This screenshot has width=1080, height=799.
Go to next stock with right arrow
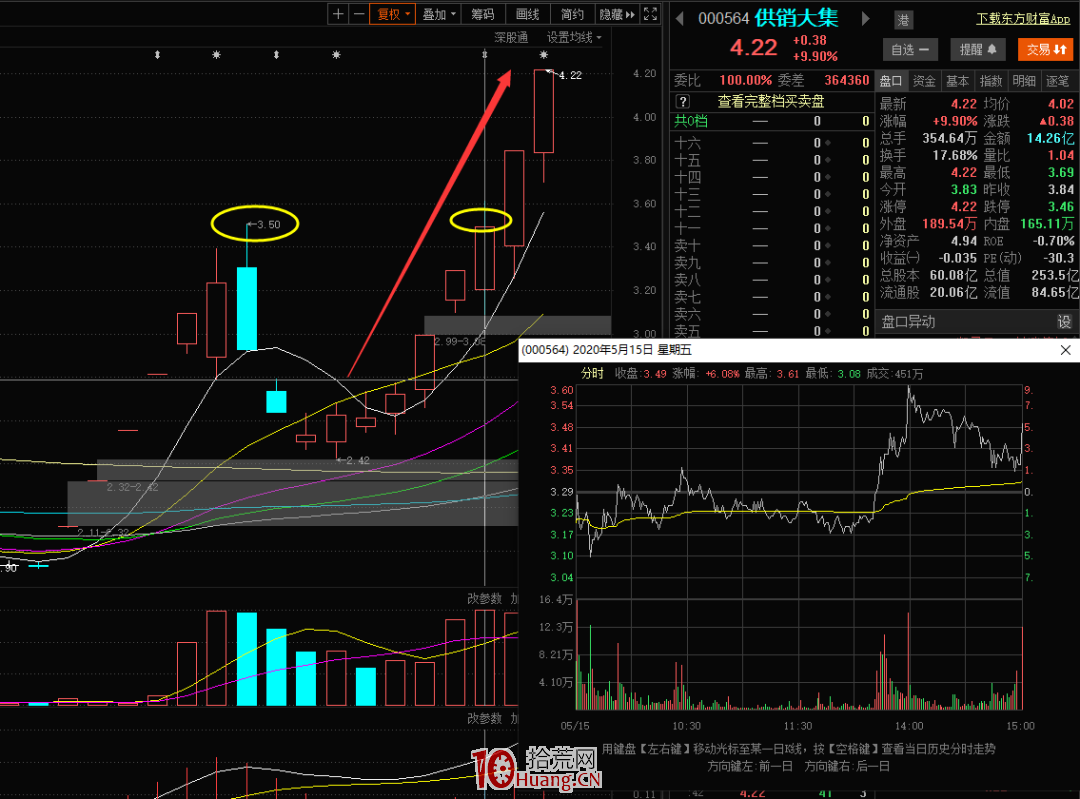(x=866, y=19)
